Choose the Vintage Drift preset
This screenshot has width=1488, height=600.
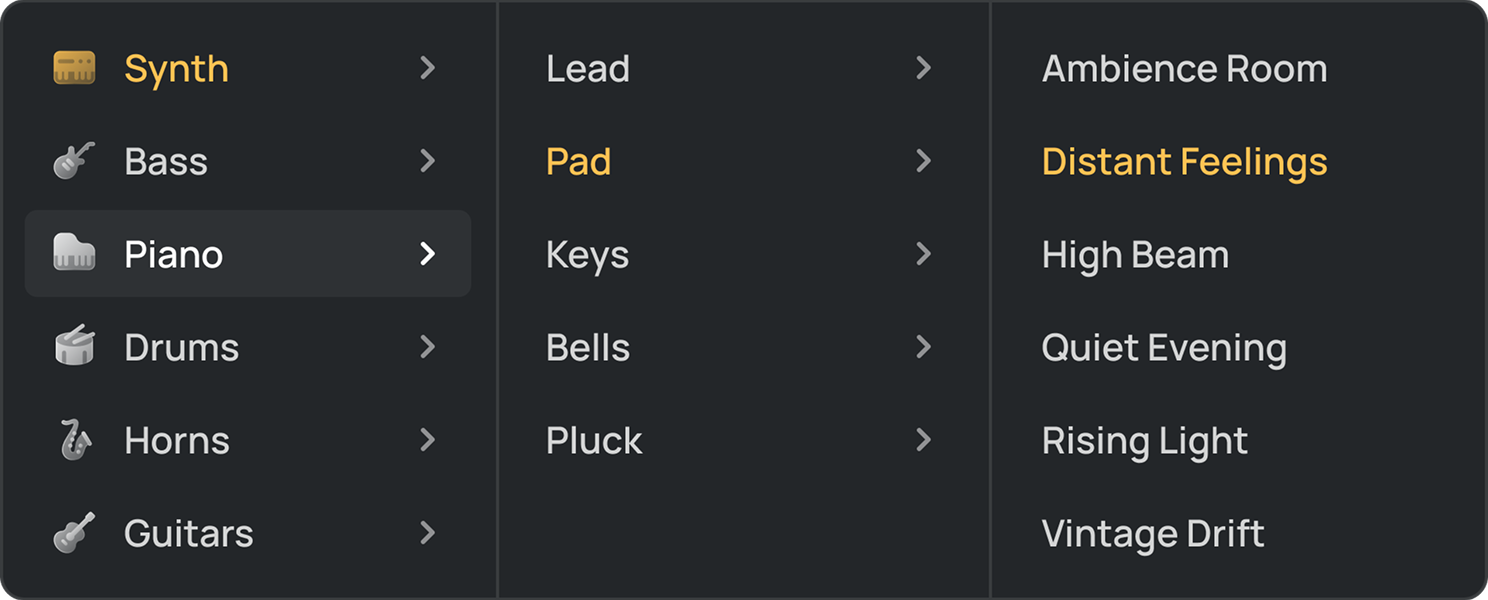1153,533
